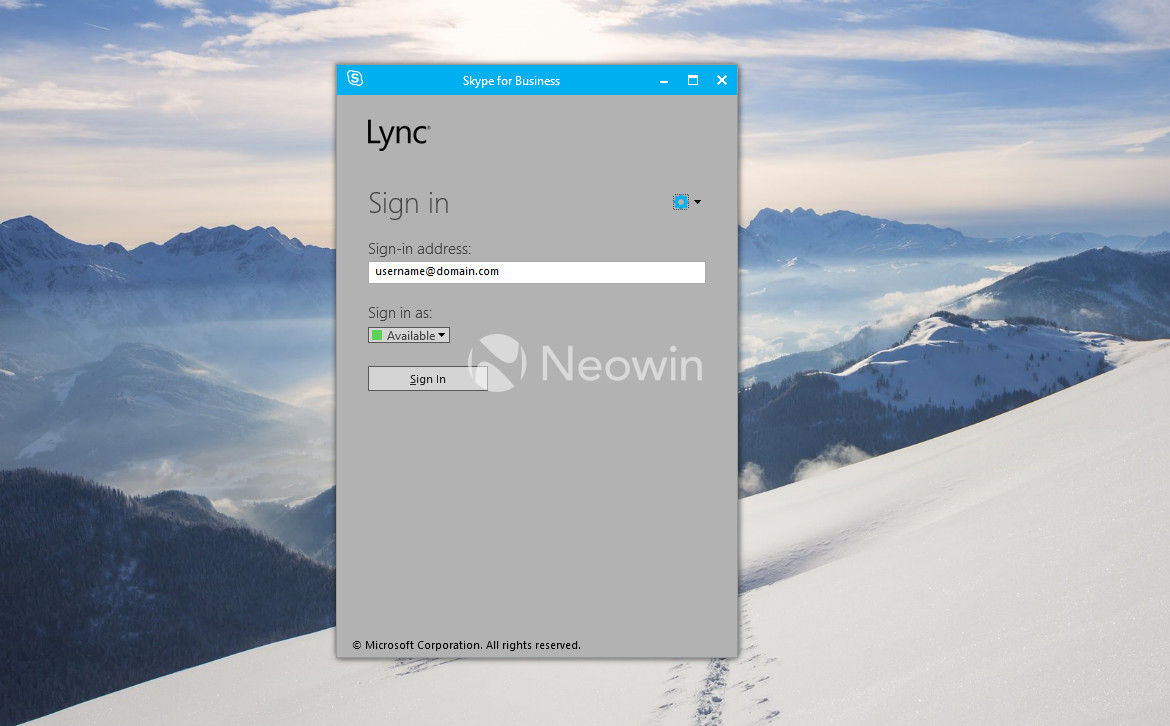Click the 'Sign in' heading
Viewport: 1170px width, 726px height.
click(x=409, y=204)
